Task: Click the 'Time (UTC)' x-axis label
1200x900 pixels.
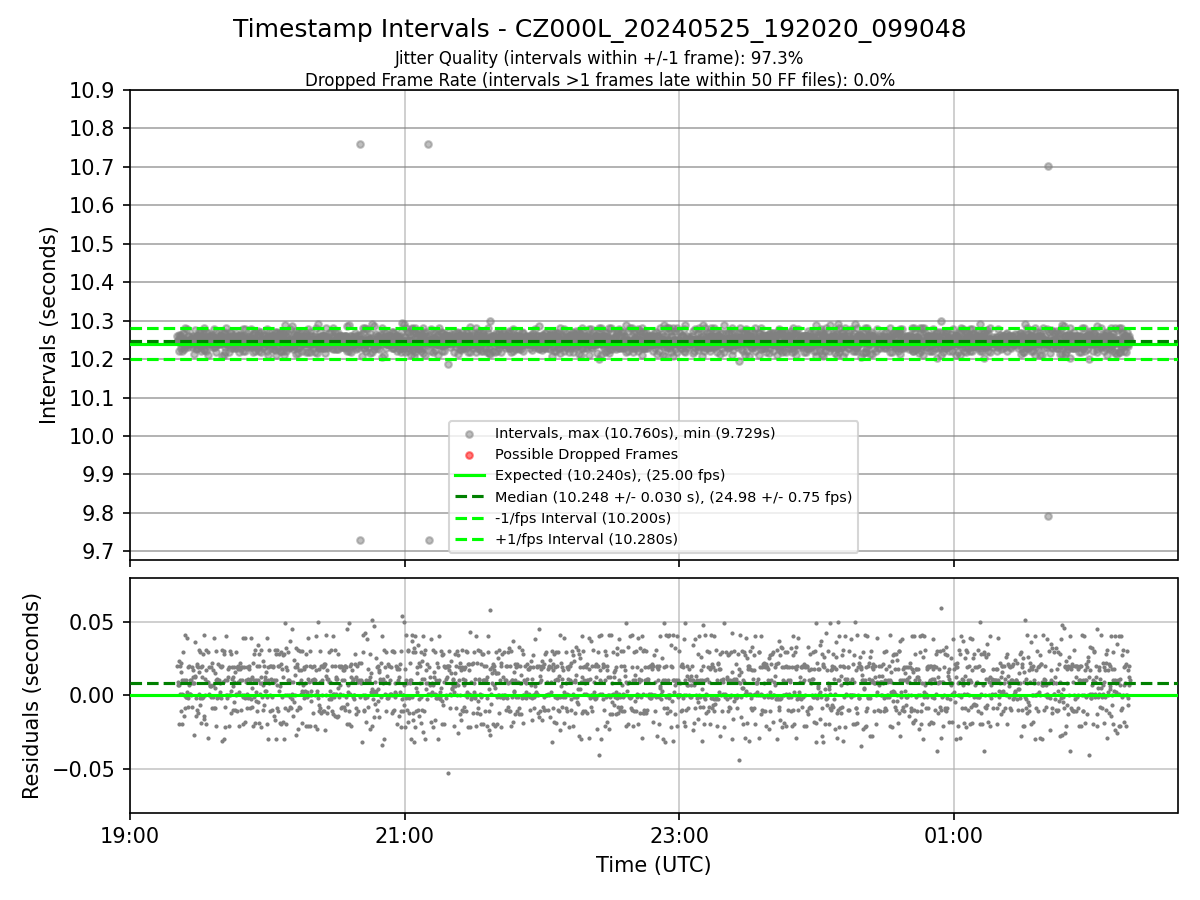Action: (x=653, y=865)
